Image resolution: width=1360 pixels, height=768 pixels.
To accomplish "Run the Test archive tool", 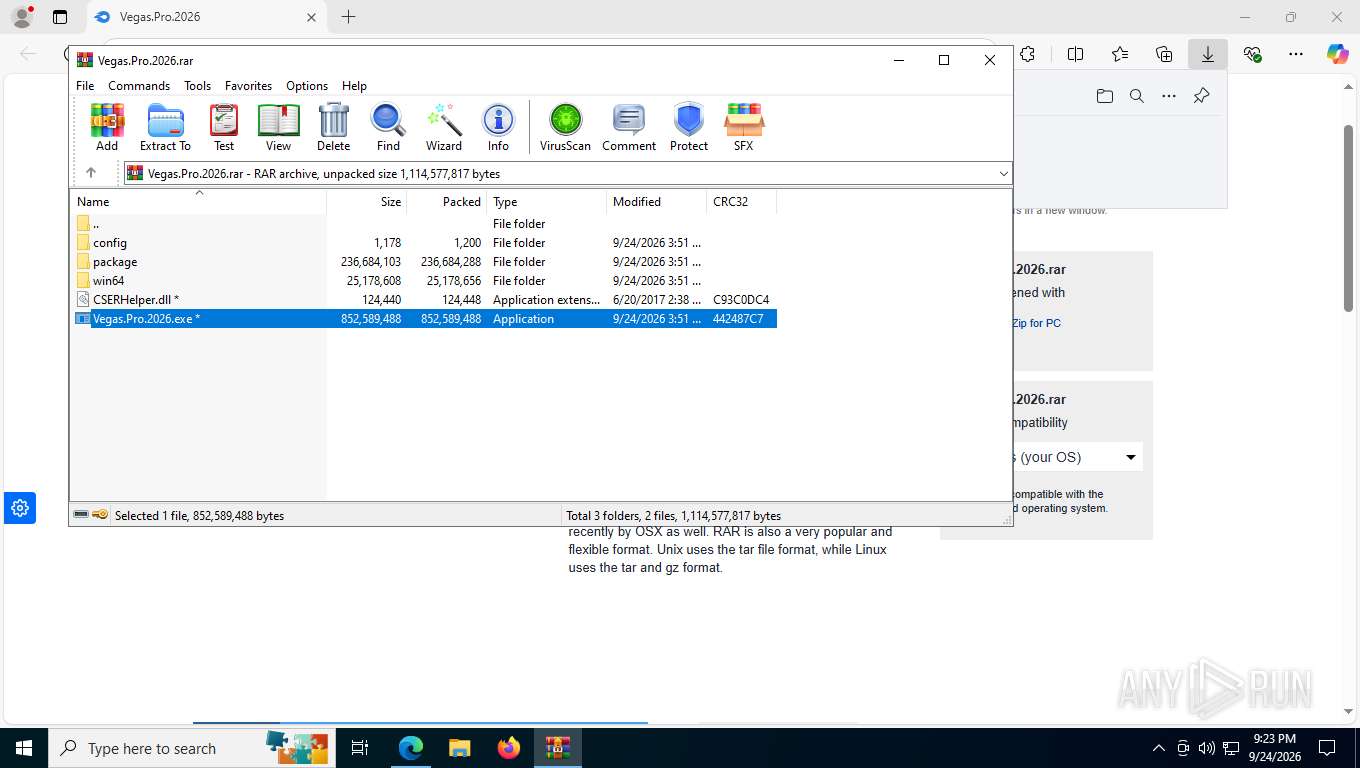I will (x=224, y=127).
